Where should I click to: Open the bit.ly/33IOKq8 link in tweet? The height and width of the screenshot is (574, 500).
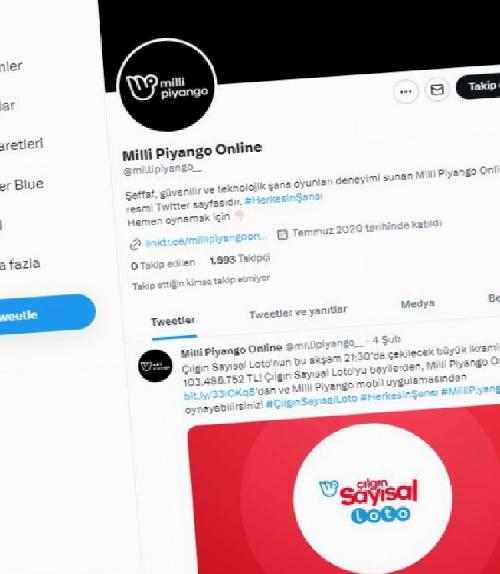(219, 394)
